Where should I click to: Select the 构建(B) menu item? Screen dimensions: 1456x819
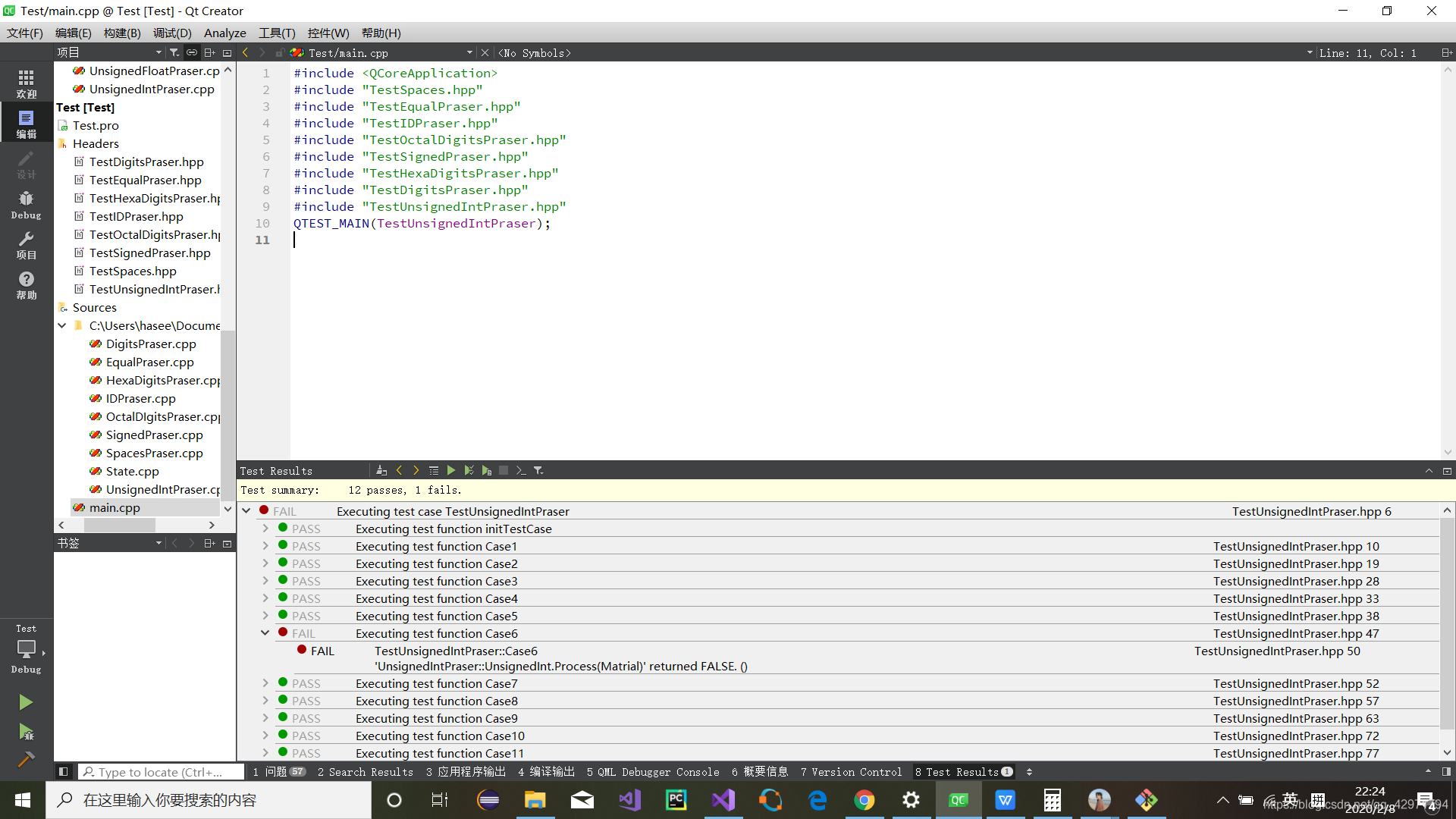tap(120, 33)
